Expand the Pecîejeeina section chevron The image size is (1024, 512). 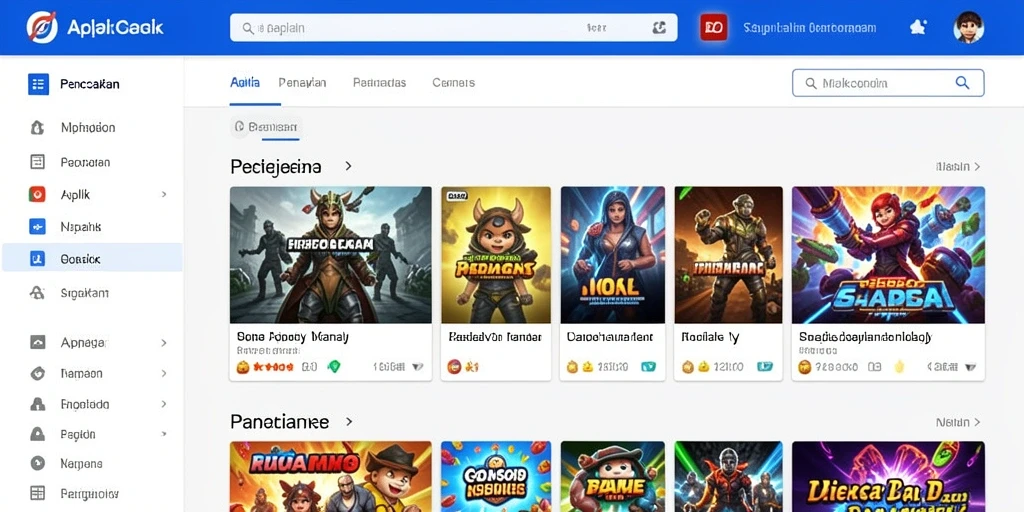point(348,167)
